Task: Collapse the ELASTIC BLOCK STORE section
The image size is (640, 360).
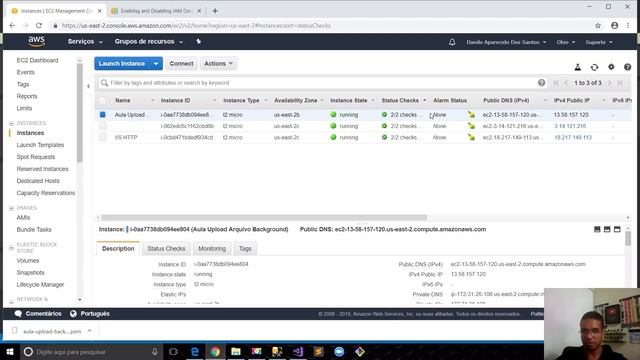Action: (x=11, y=248)
